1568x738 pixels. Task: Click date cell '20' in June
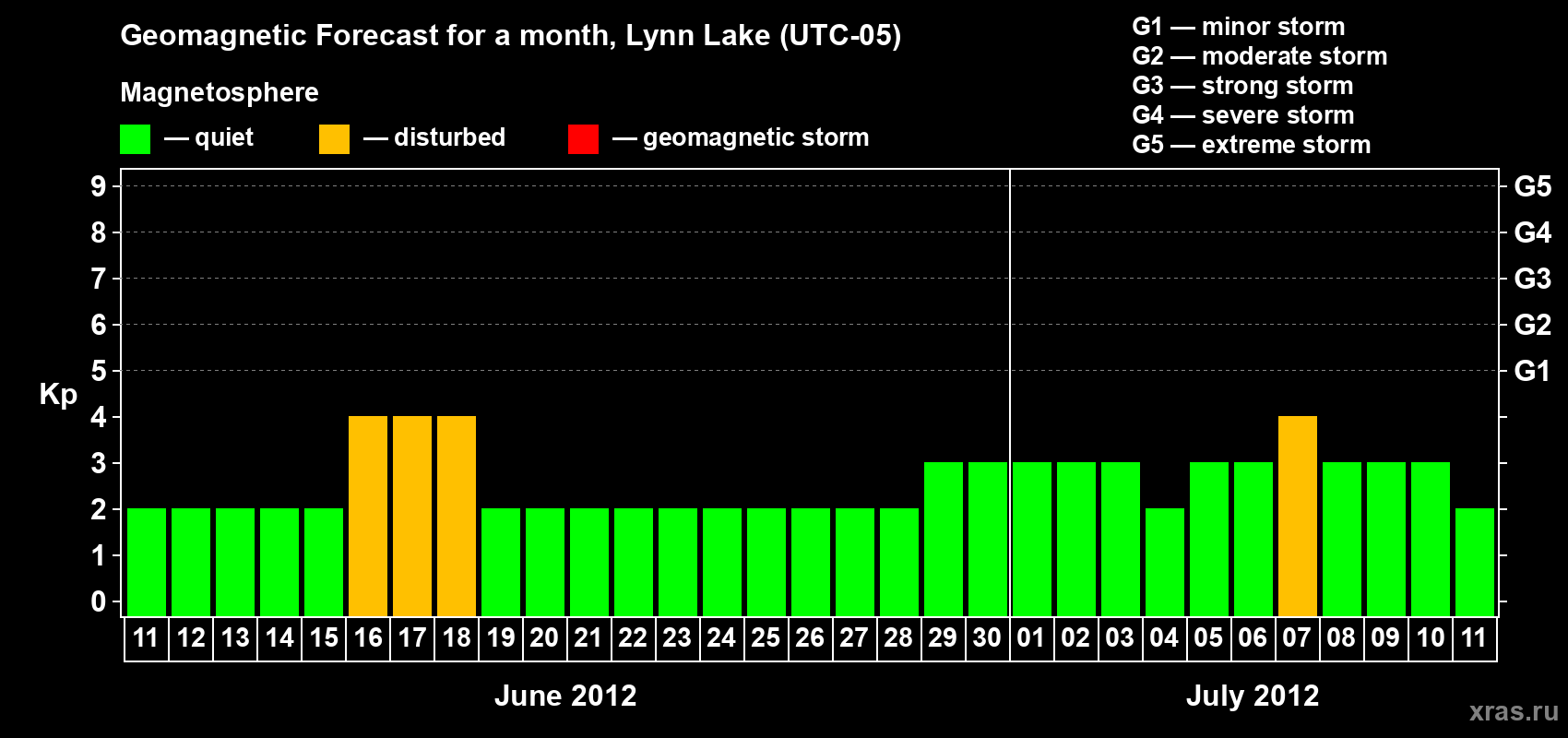544,638
